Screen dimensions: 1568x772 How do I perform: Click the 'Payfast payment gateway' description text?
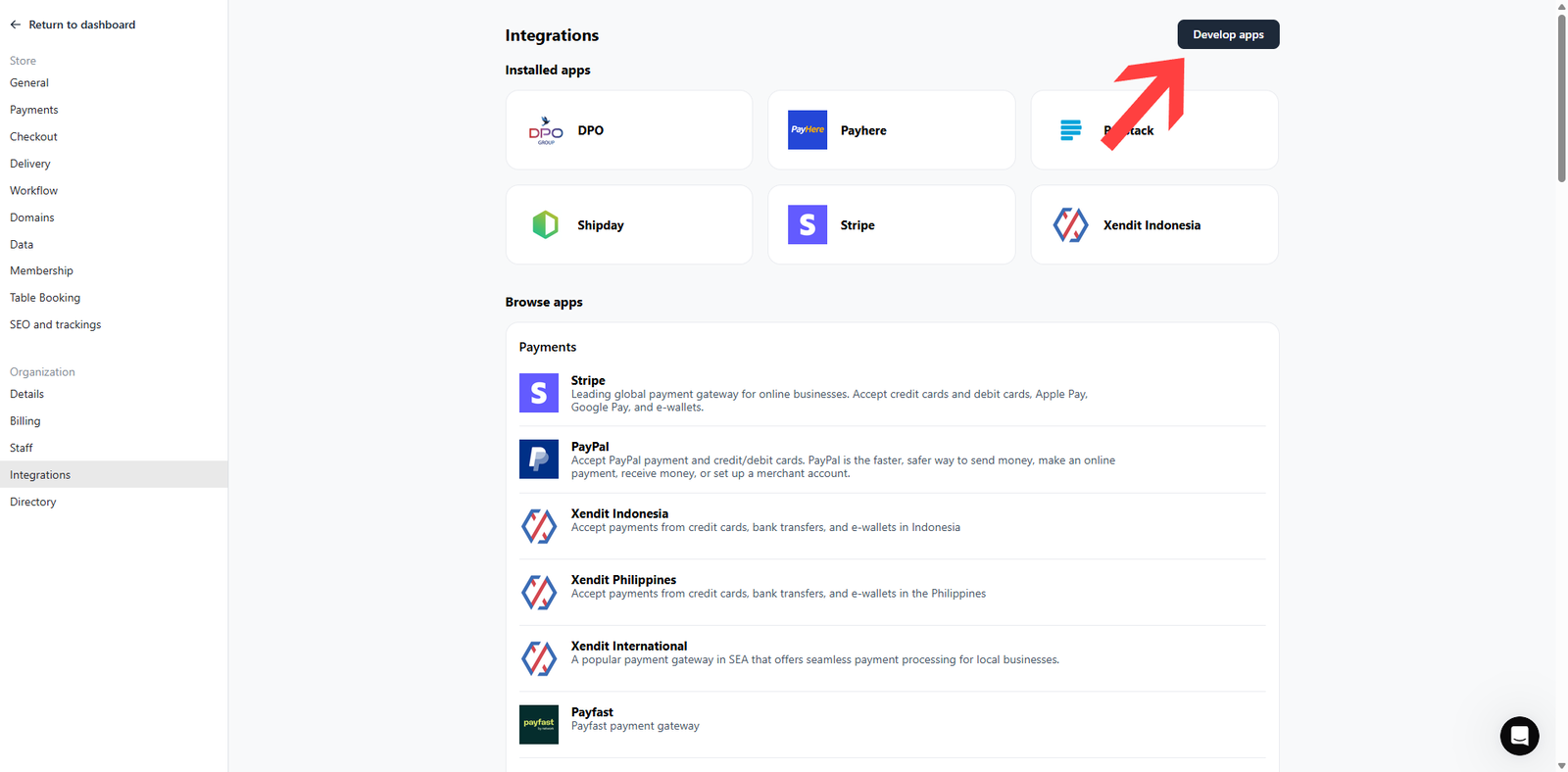635,726
